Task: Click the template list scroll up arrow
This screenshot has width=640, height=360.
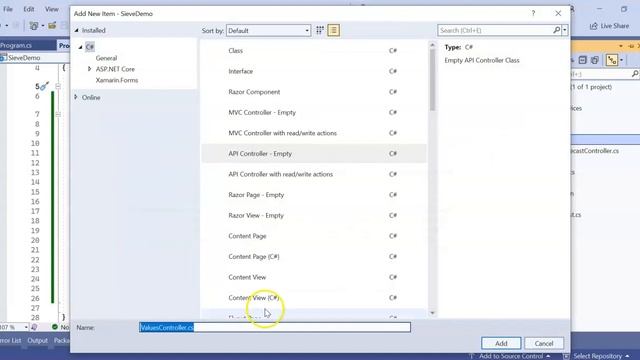Action: pos(432,45)
